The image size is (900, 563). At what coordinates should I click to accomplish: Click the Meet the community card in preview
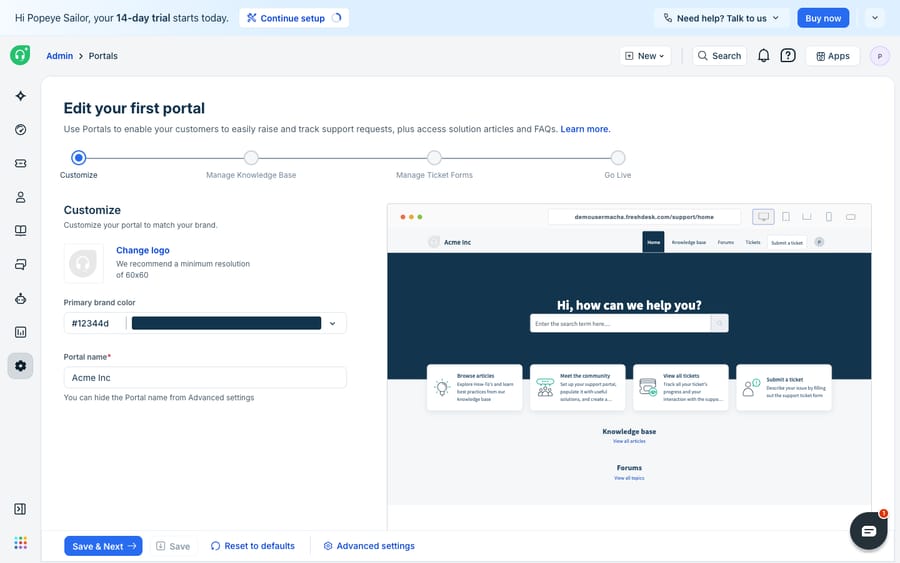[x=577, y=387]
